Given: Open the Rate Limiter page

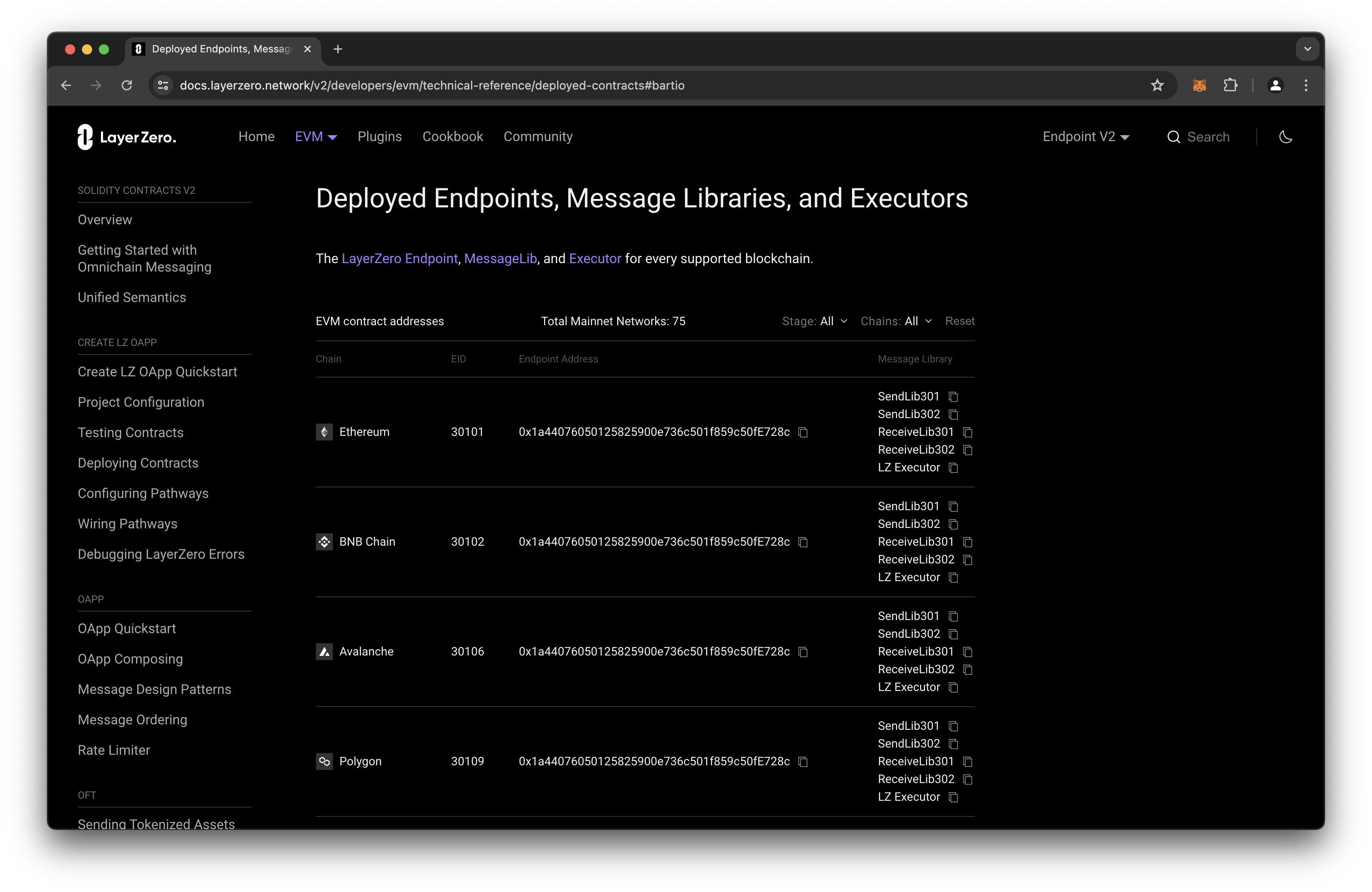Looking at the screenshot, I should [114, 750].
